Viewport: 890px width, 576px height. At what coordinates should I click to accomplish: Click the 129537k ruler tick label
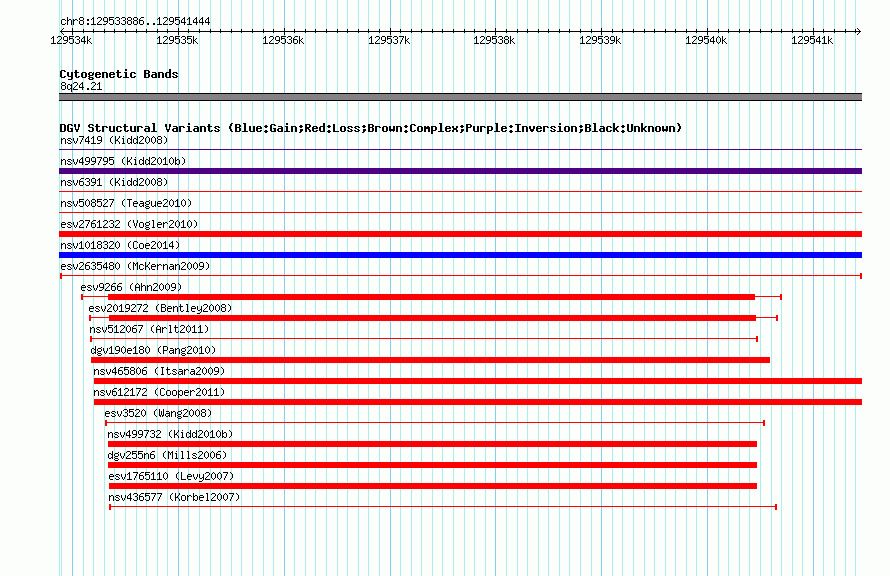389,40
